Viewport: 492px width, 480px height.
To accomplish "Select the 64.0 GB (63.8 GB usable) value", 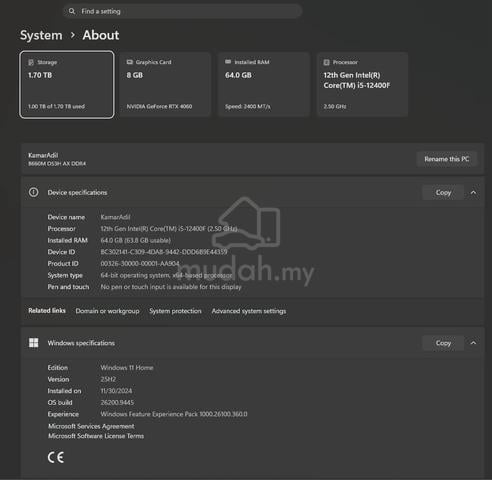I will (x=135, y=240).
